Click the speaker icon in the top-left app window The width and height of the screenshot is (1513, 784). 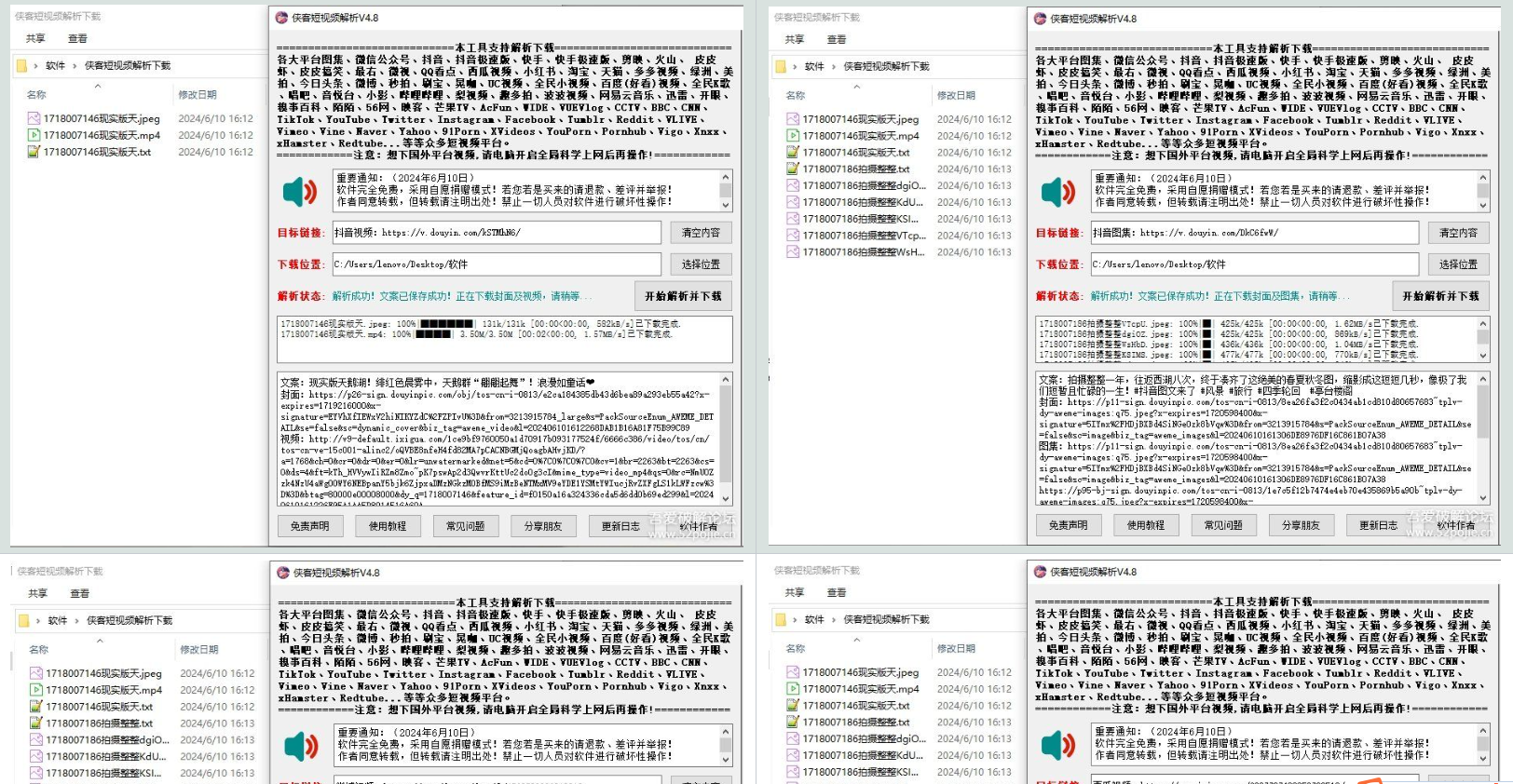pyautogui.click(x=300, y=192)
